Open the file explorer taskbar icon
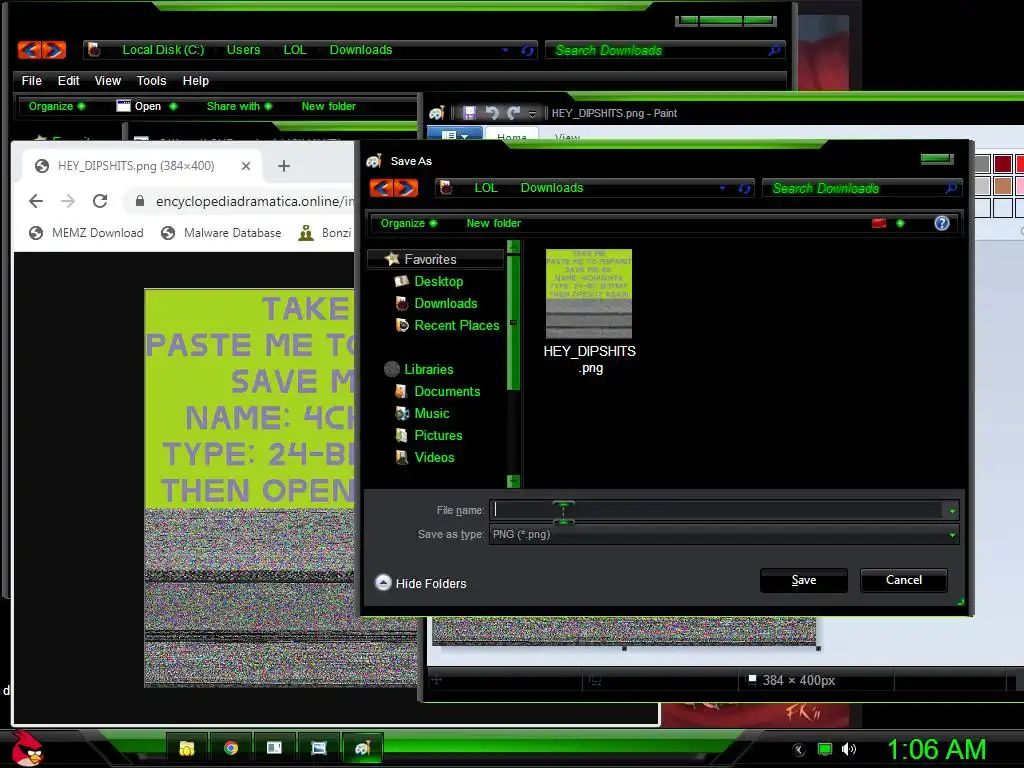 click(x=187, y=748)
